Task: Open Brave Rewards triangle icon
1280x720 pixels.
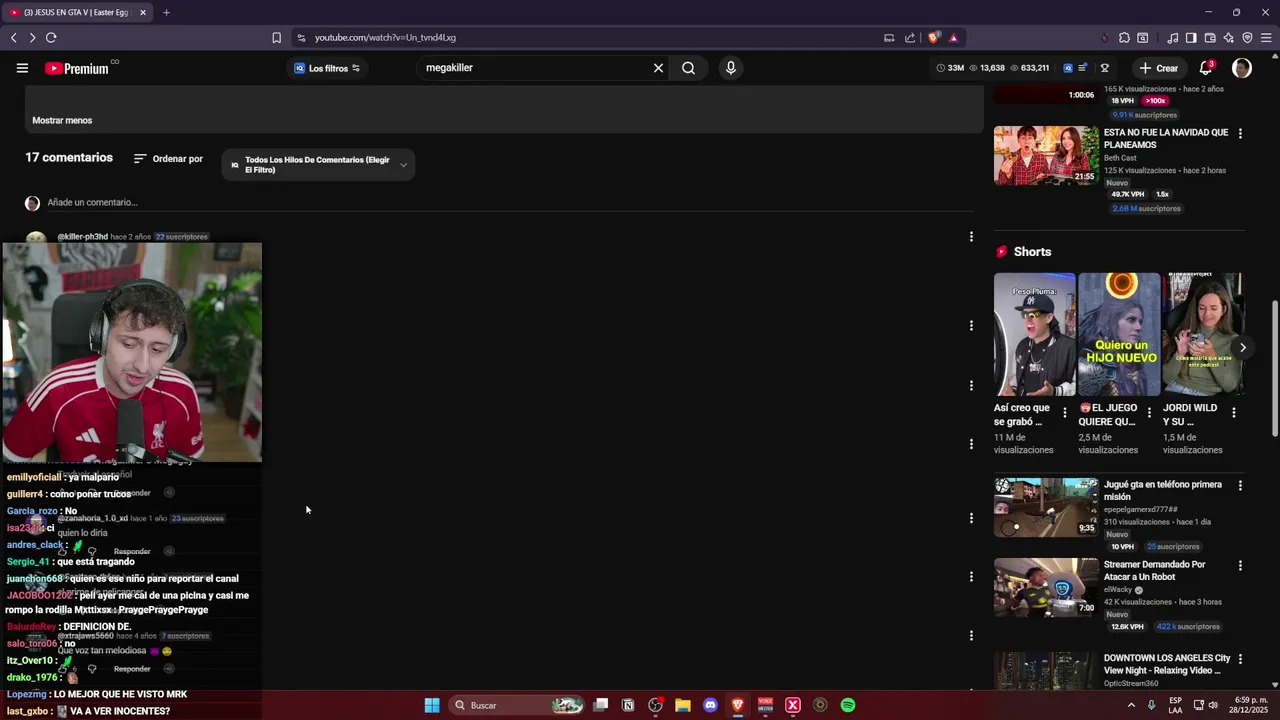Action: (953, 37)
